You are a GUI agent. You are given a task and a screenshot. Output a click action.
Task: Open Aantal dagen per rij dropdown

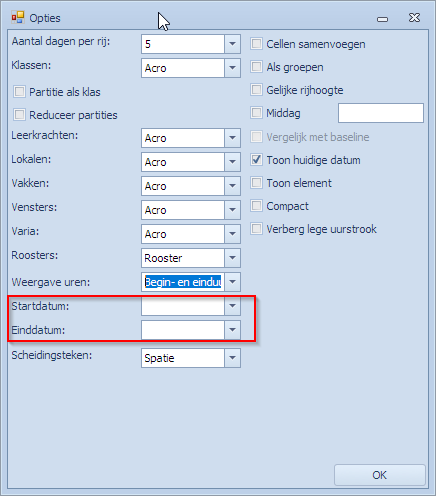[232, 44]
